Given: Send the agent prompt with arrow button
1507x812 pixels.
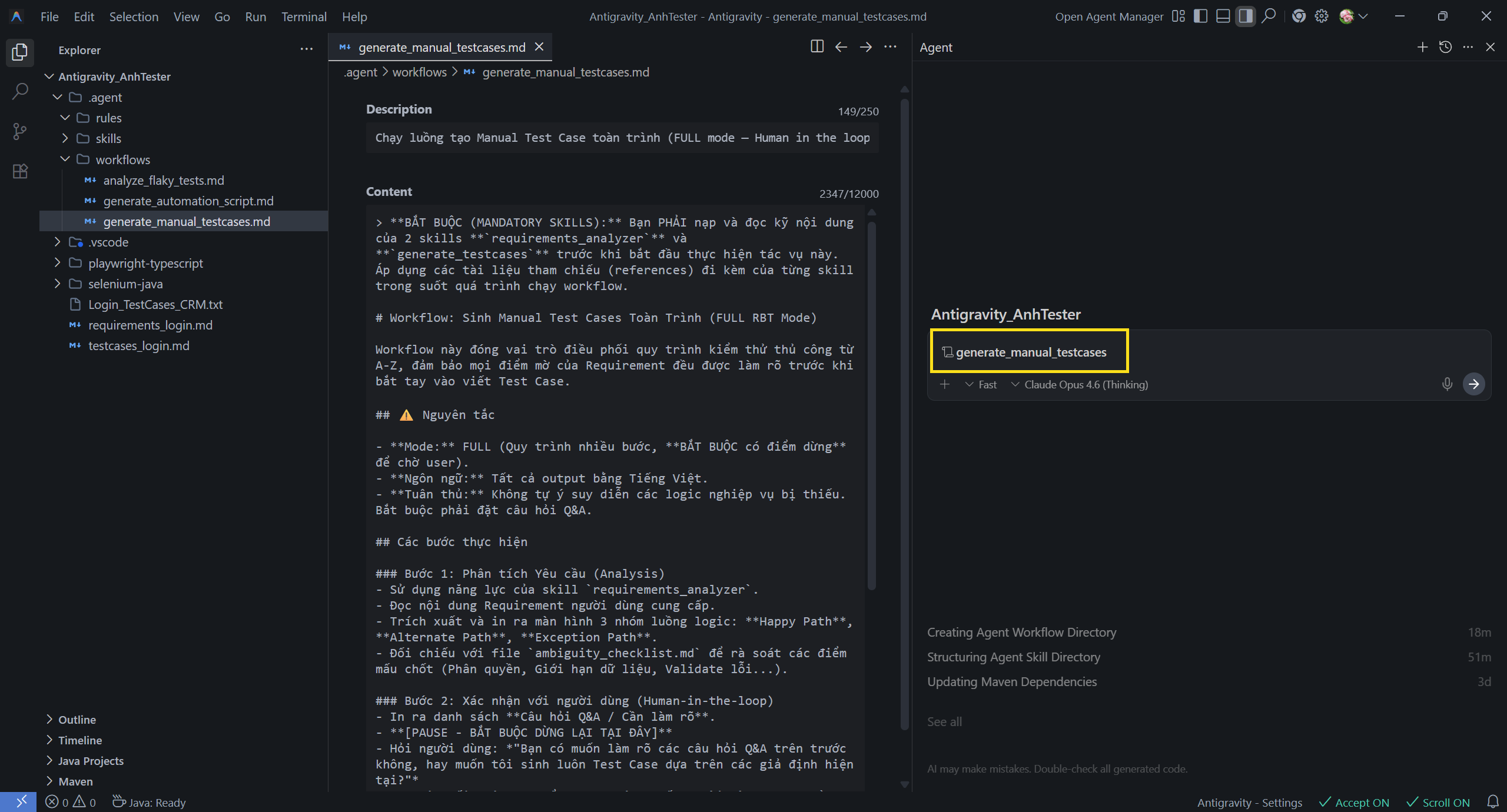Looking at the screenshot, I should 1473,384.
